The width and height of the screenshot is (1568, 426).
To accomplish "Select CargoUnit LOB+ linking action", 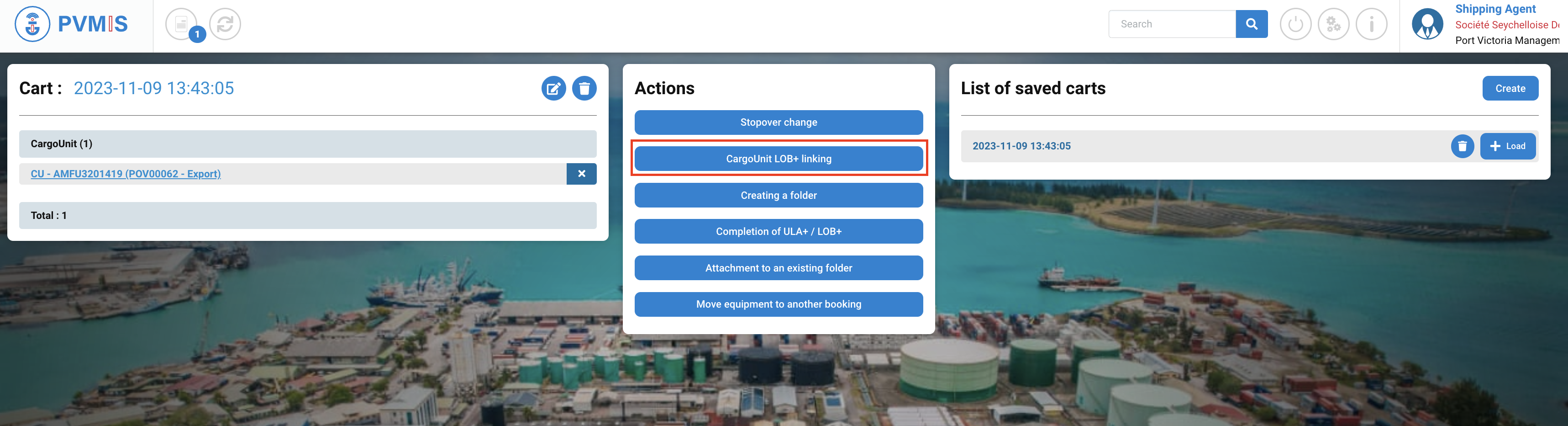I will pos(779,159).
